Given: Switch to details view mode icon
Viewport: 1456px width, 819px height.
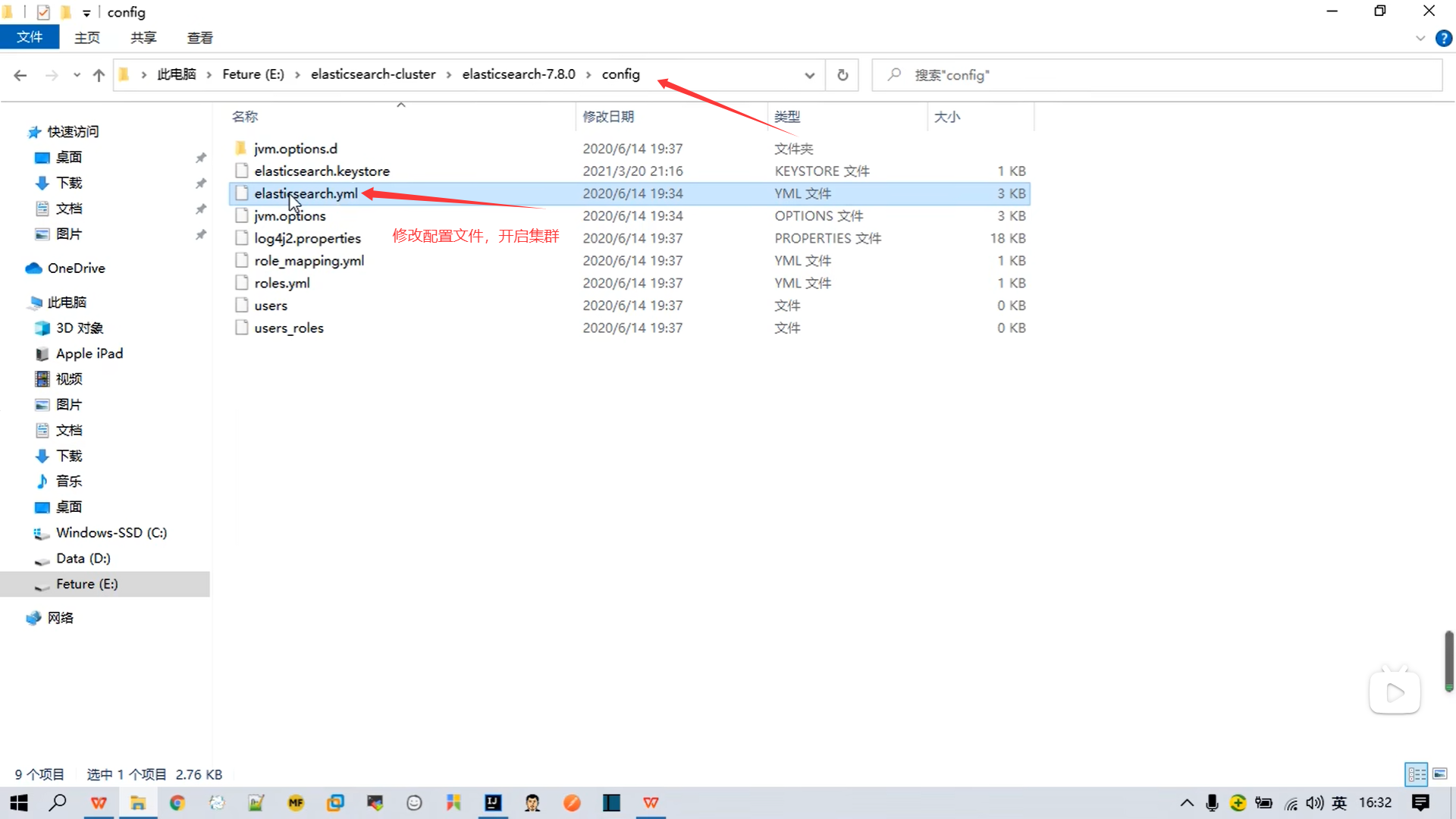Looking at the screenshot, I should pyautogui.click(x=1417, y=774).
